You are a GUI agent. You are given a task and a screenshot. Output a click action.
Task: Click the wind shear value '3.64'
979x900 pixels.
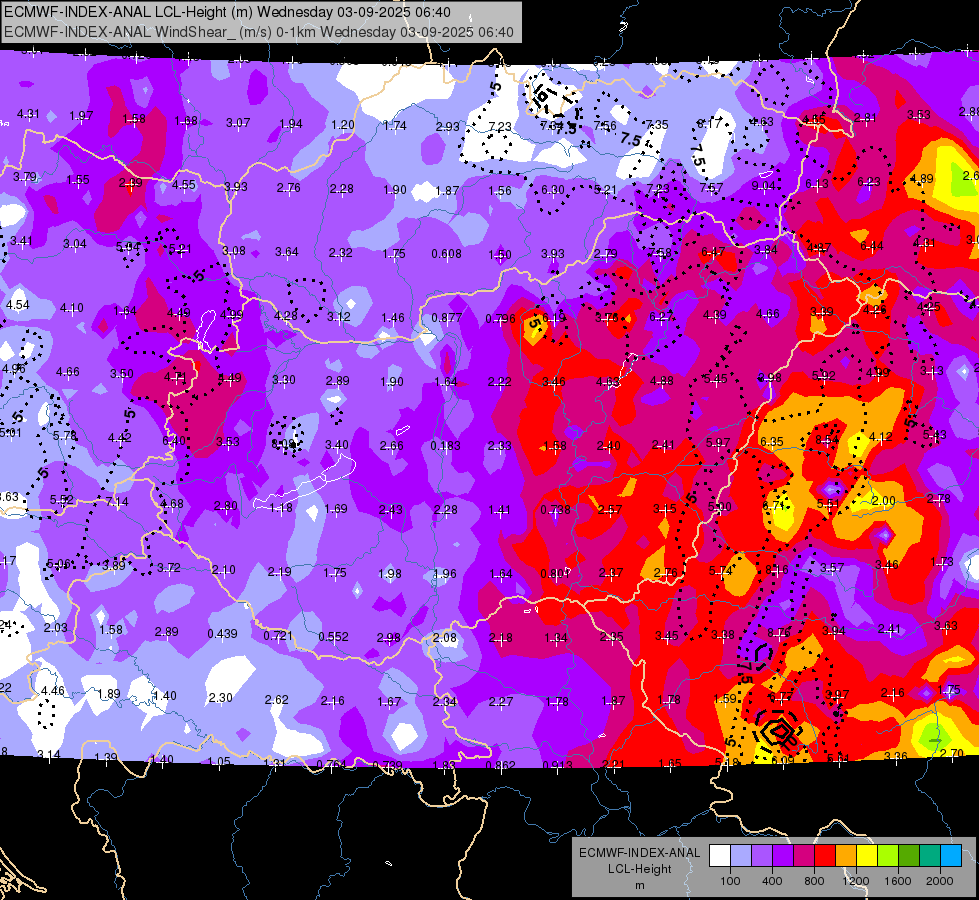click(287, 252)
